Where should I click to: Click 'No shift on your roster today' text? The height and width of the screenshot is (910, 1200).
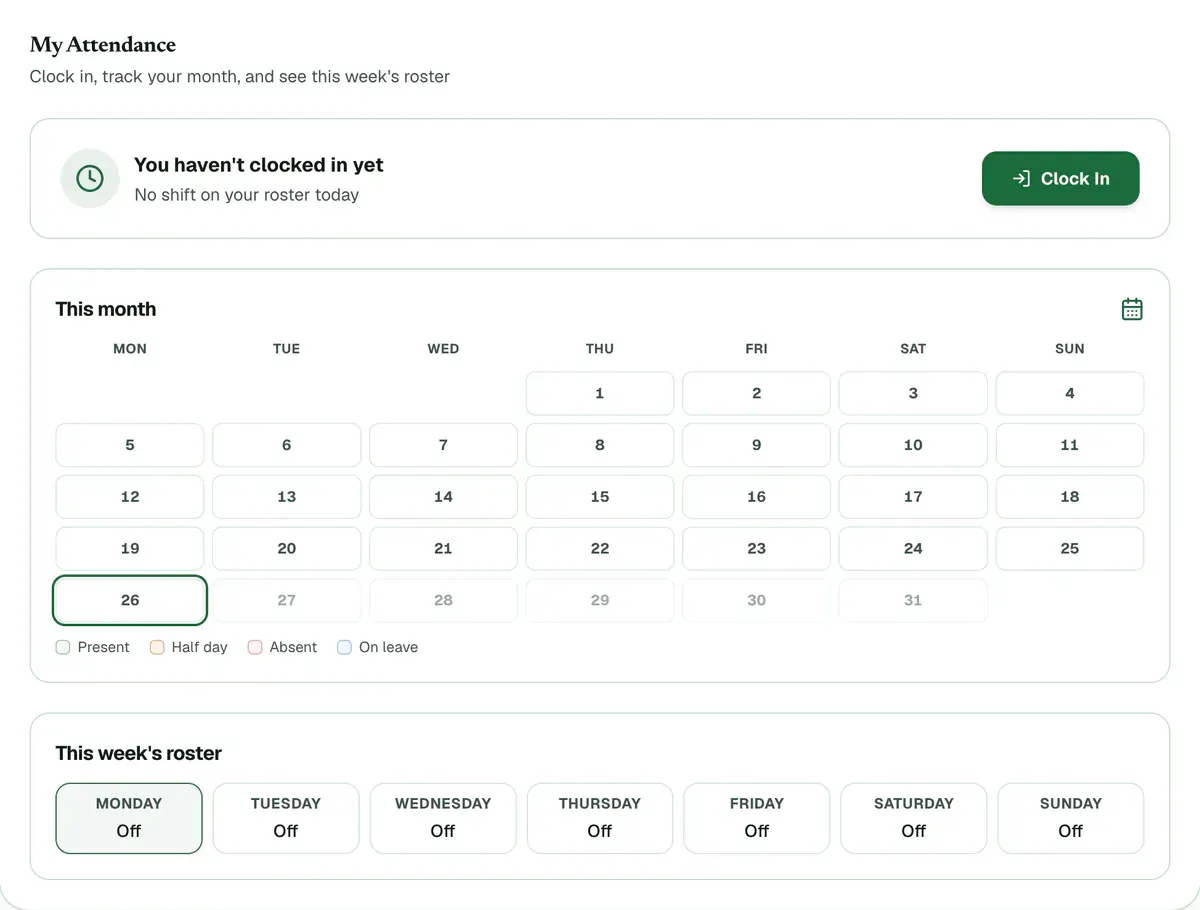click(x=247, y=195)
